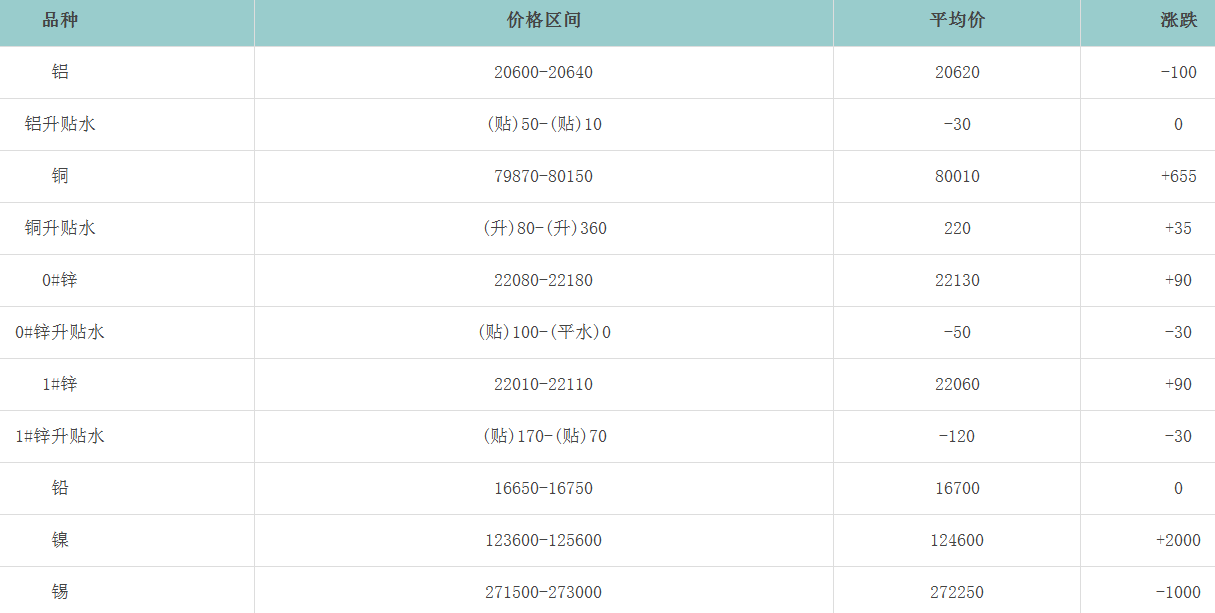Select aluminum price range 20600-20640
Viewport: 1215px width, 613px height.
click(x=543, y=73)
